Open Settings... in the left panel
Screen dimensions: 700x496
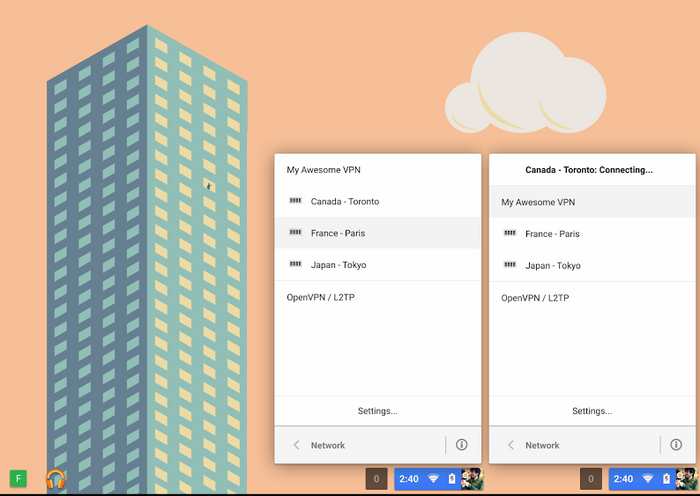pos(377,411)
